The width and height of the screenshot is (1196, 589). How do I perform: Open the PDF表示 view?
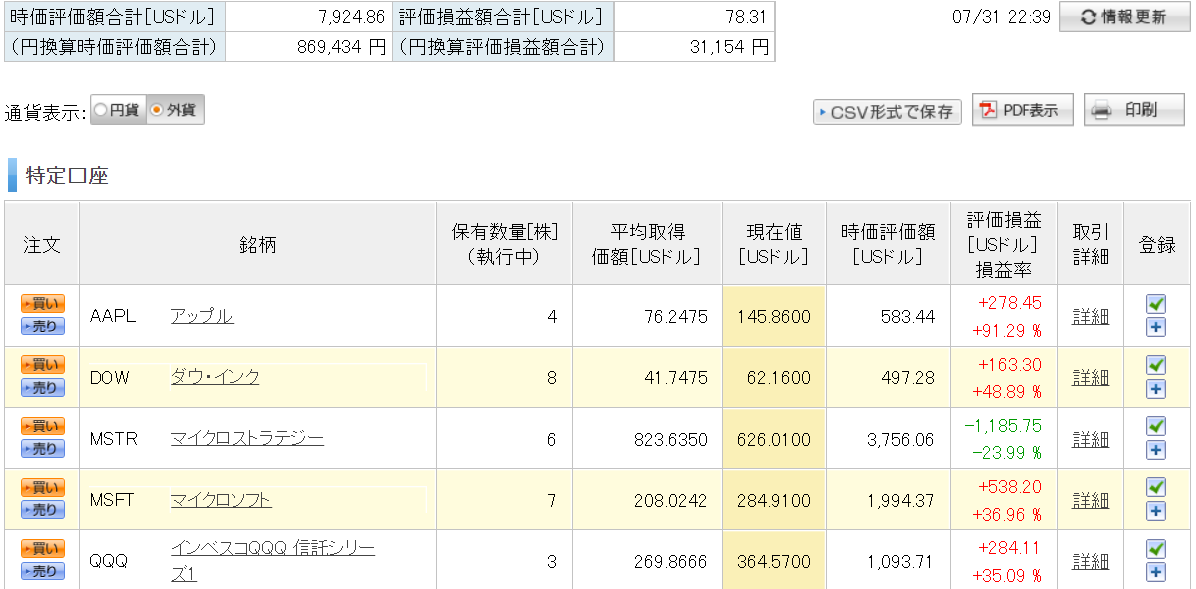(x=1022, y=110)
